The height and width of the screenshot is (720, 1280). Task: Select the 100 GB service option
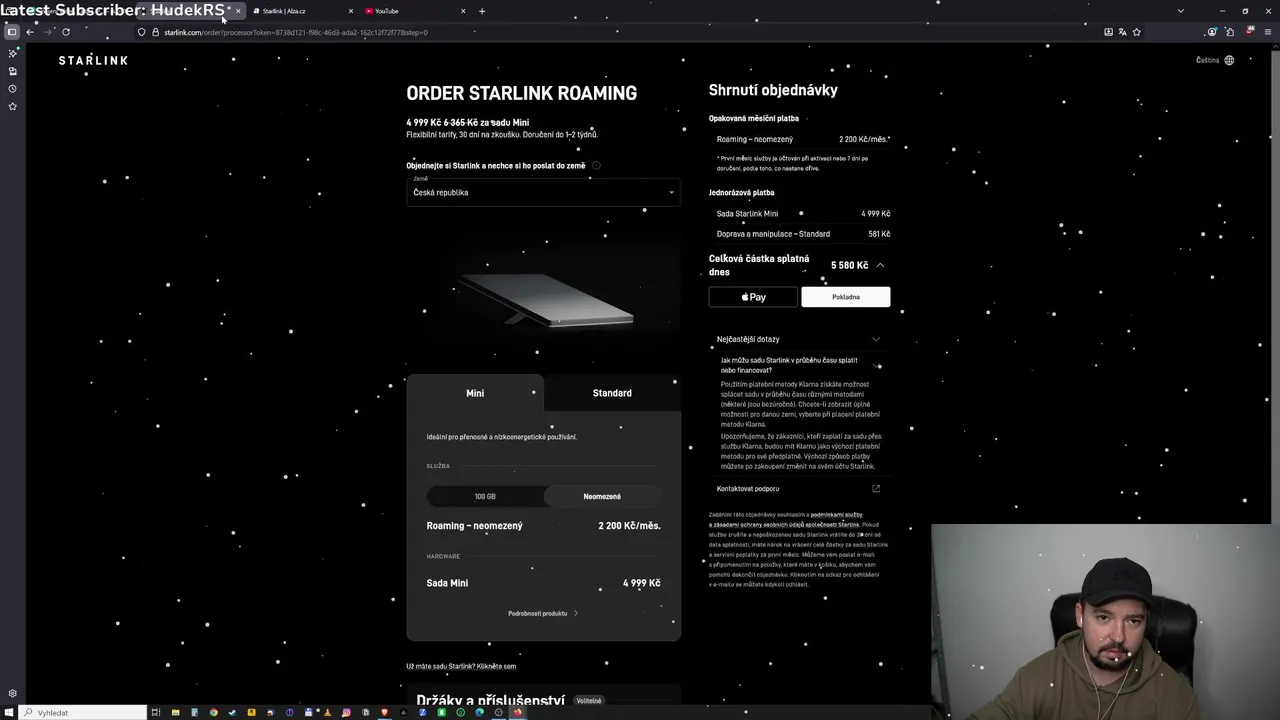click(485, 496)
